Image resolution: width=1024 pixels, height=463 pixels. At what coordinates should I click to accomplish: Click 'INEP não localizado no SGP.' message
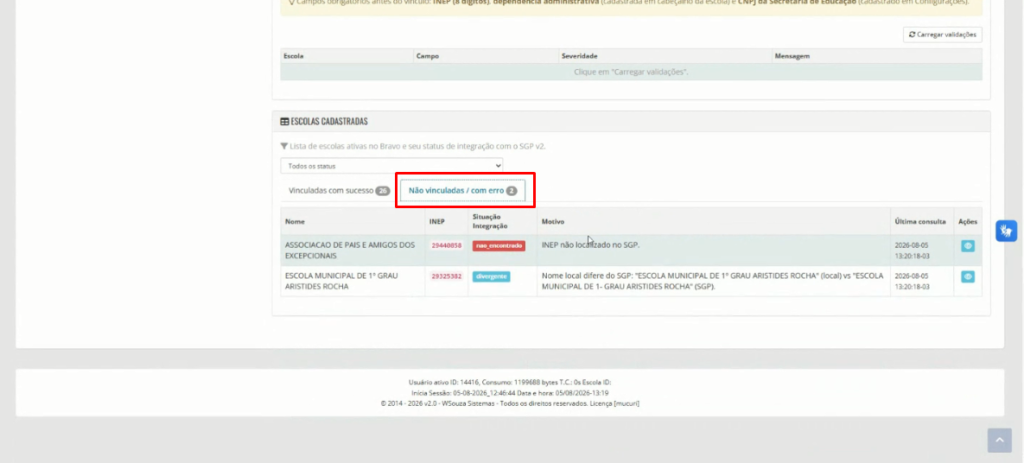(x=590, y=245)
